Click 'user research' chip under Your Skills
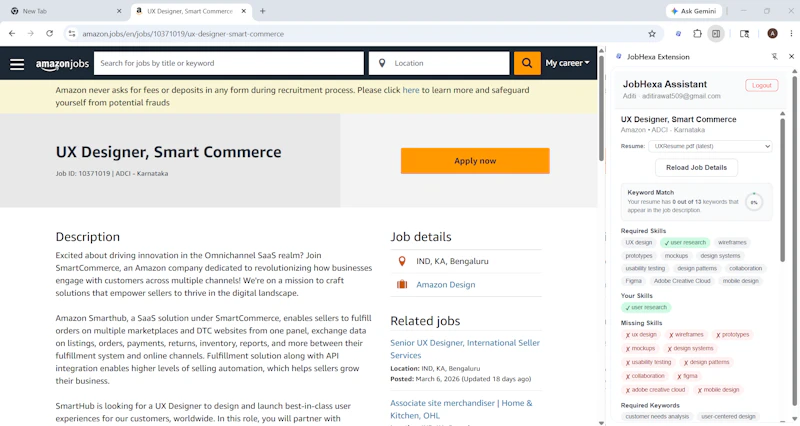 (x=646, y=307)
